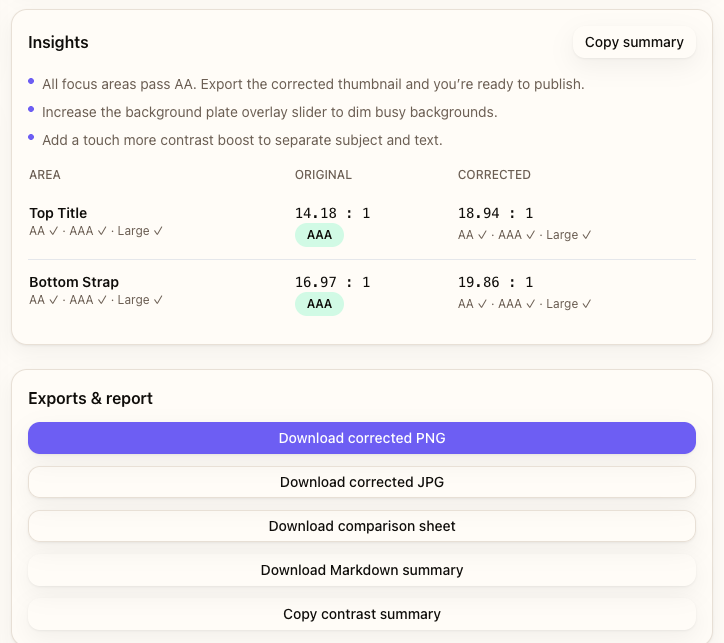Download the corrected JPG
Screen dimensions: 724x643
point(362,482)
